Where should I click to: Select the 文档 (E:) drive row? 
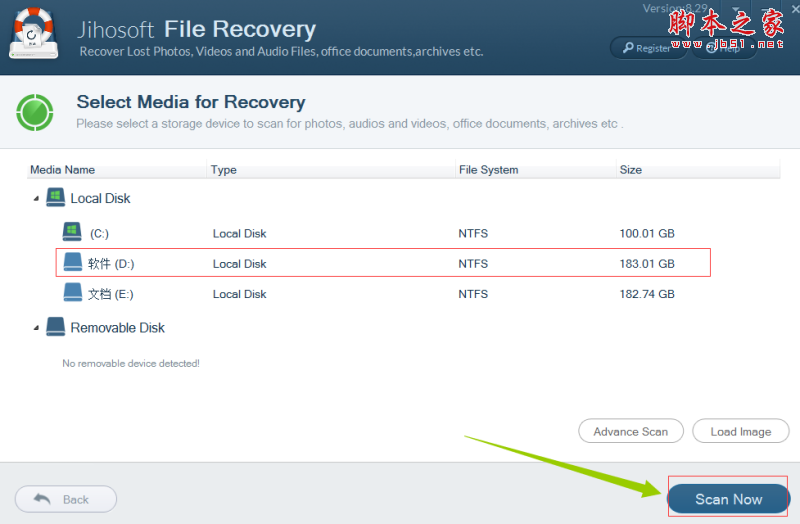click(x=383, y=293)
